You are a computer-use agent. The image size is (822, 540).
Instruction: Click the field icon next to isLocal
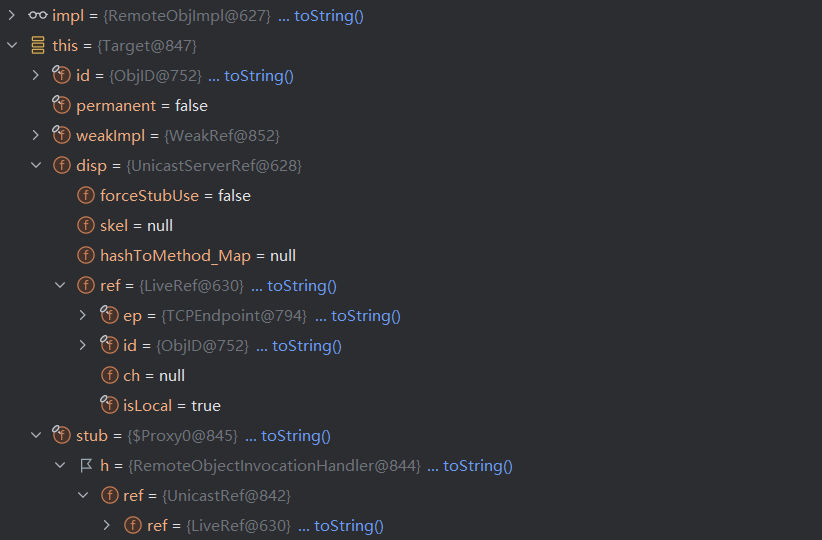(x=110, y=406)
